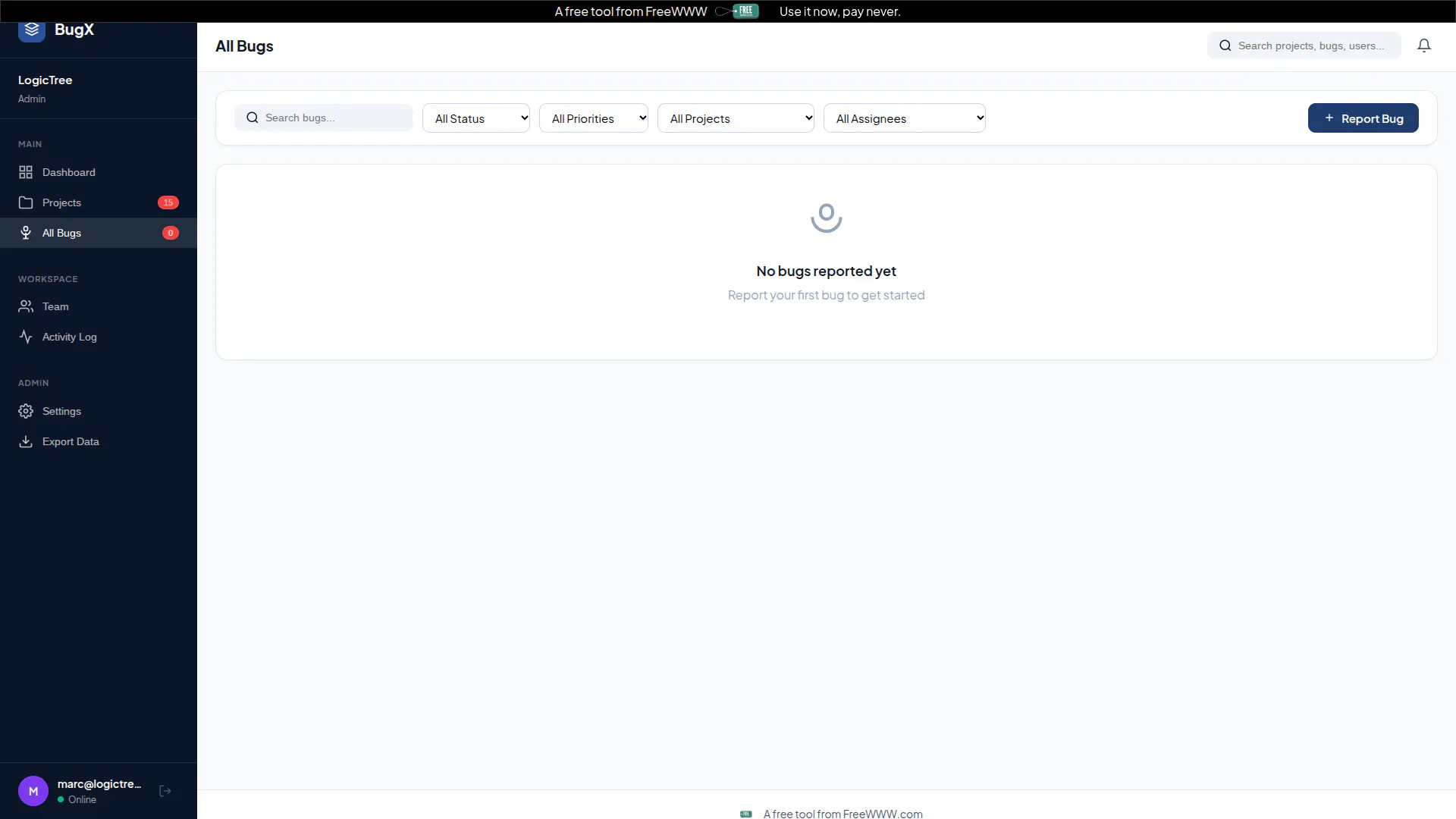Open the All Priorities dropdown
This screenshot has width=1456, height=819.
(x=594, y=118)
